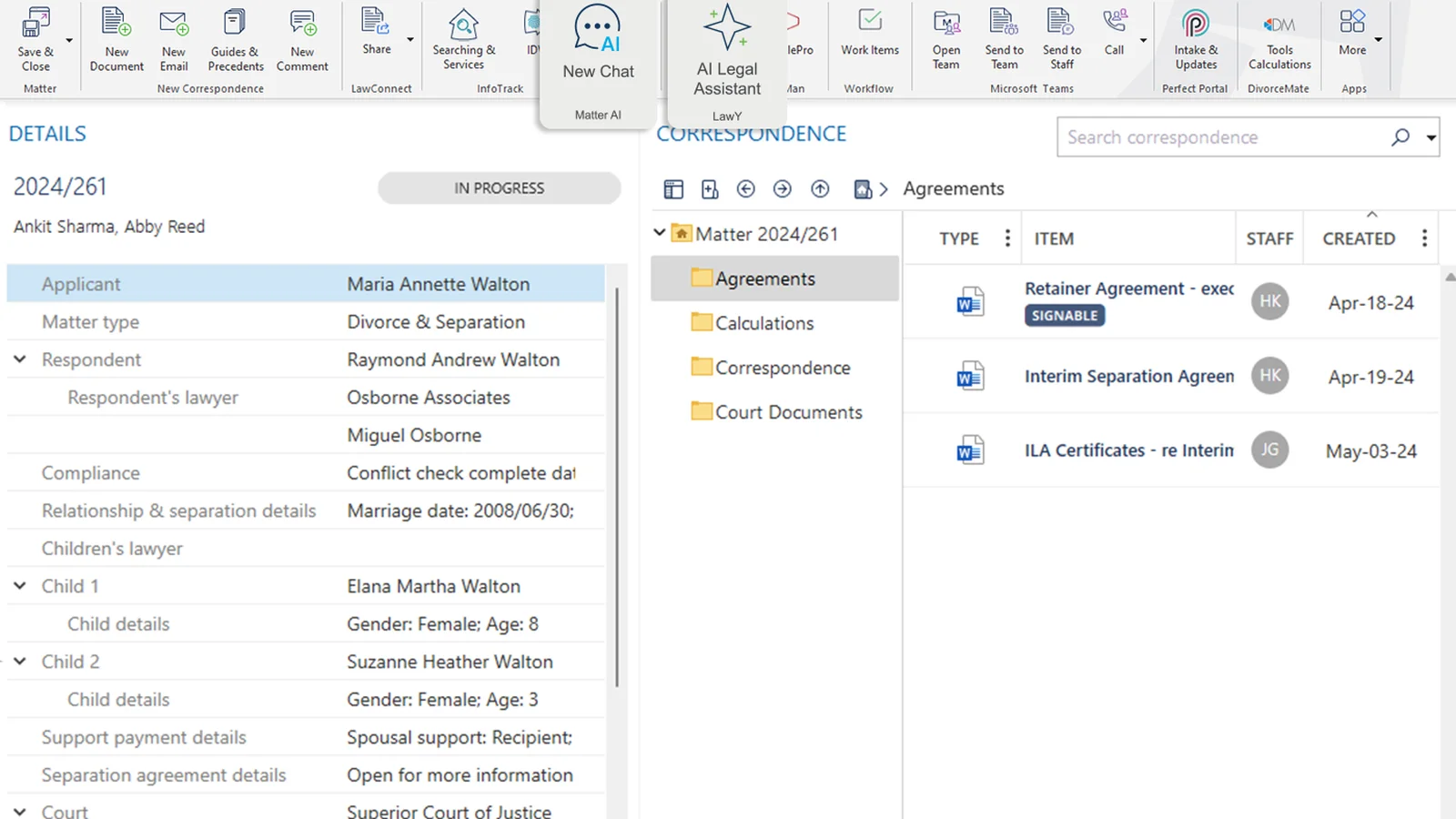Select the Agreements folder
The image size is (1456, 819).
(x=775, y=278)
